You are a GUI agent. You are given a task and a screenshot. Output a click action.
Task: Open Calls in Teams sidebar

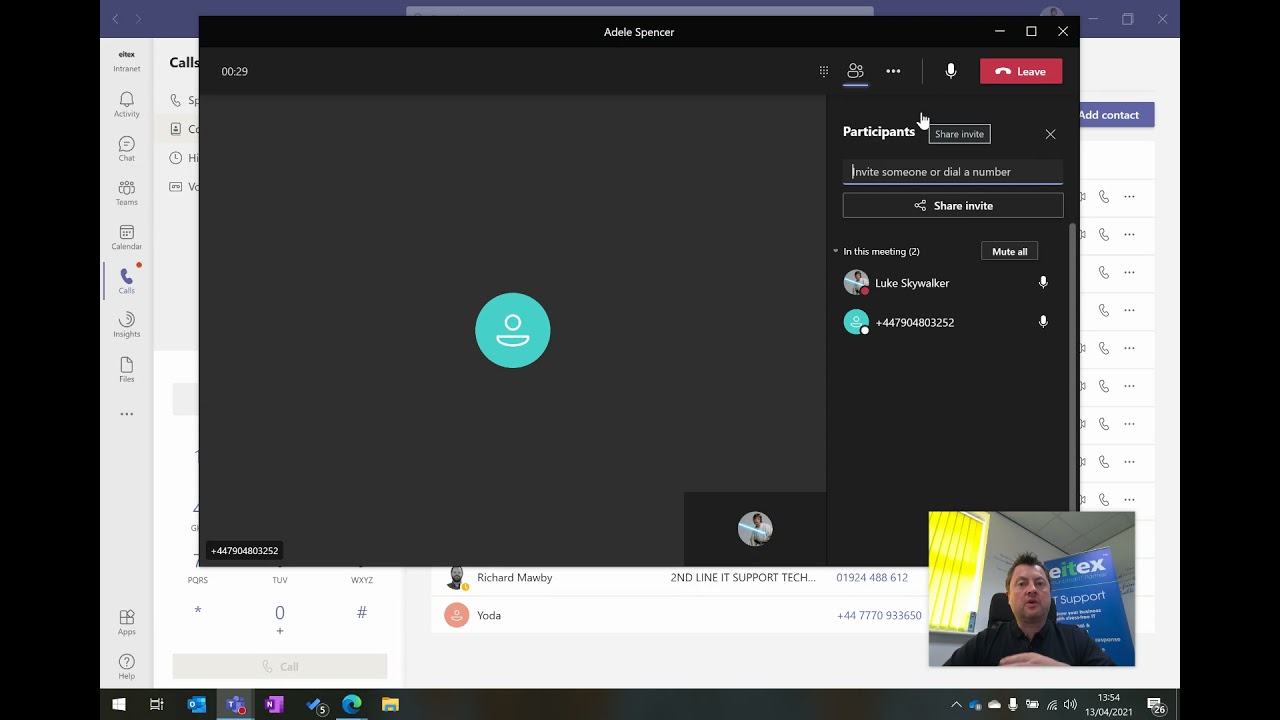coord(126,281)
